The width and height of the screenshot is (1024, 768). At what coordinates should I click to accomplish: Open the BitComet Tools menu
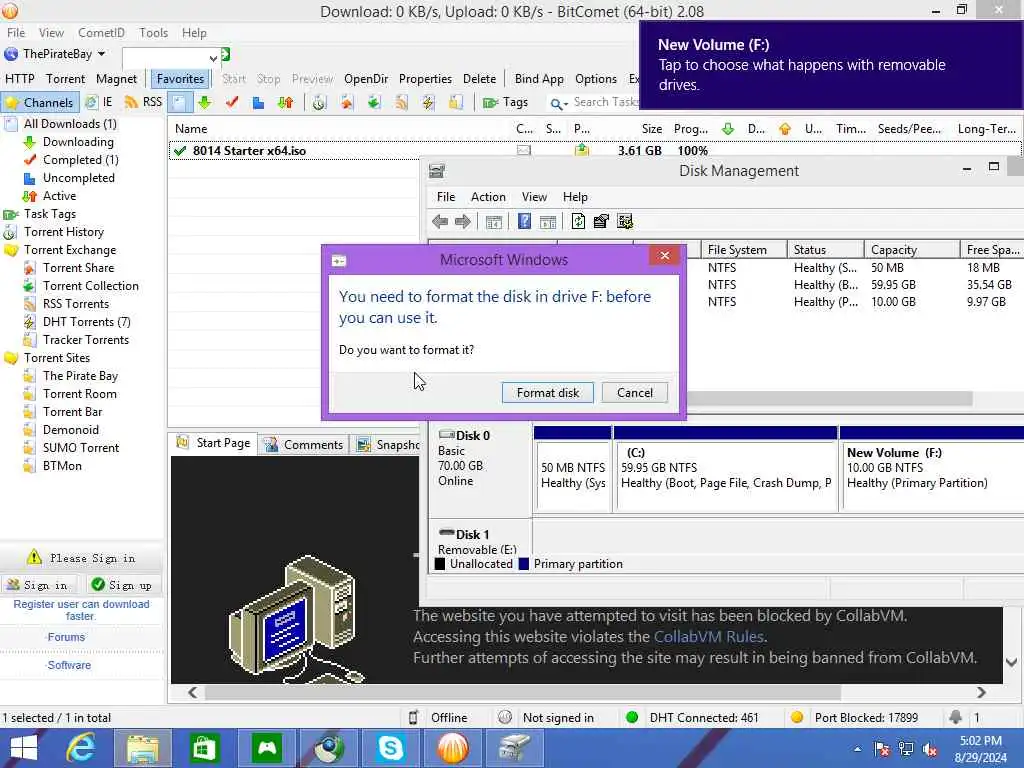pos(153,33)
